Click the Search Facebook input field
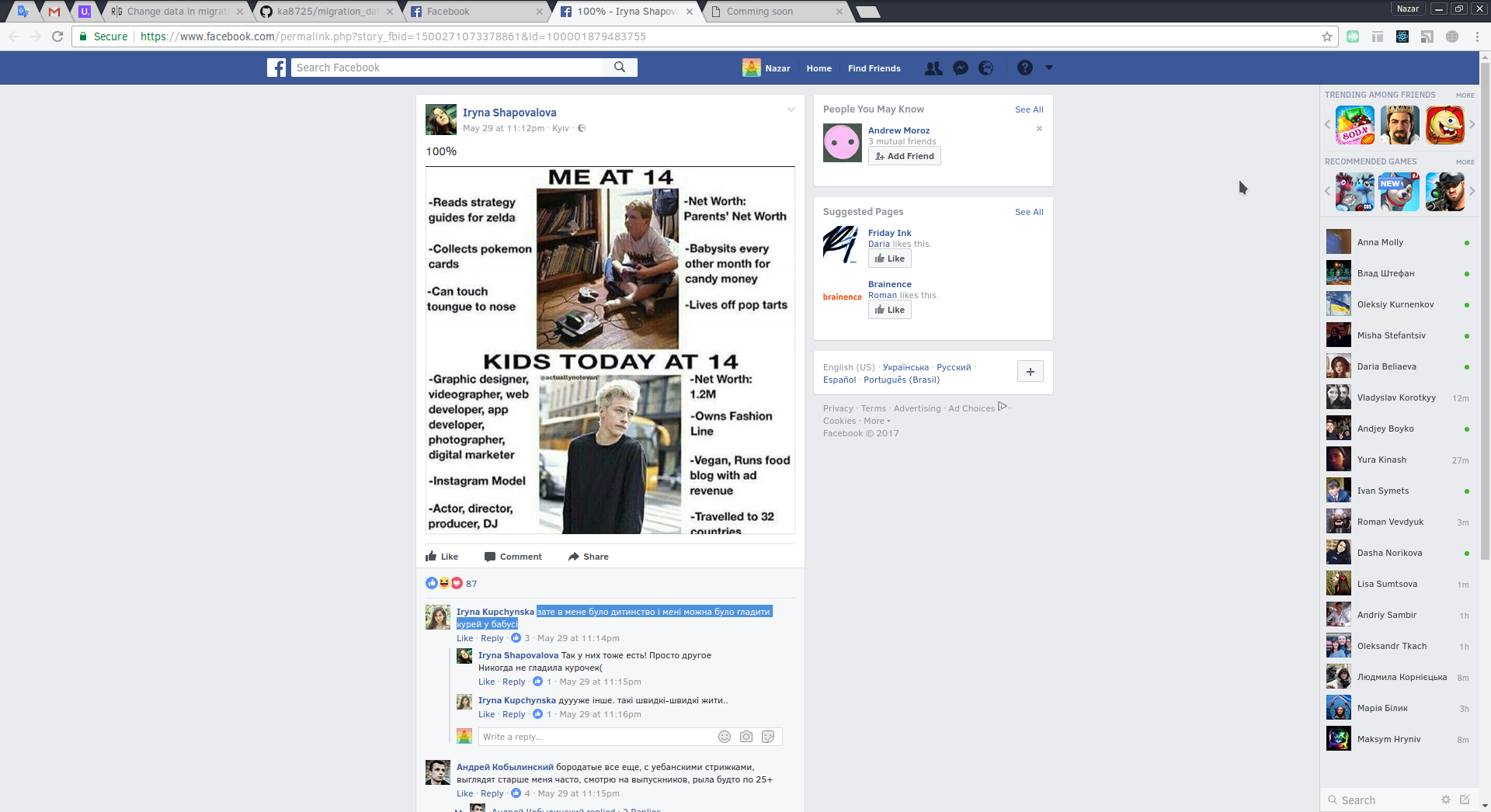1491x812 pixels. (x=447, y=68)
